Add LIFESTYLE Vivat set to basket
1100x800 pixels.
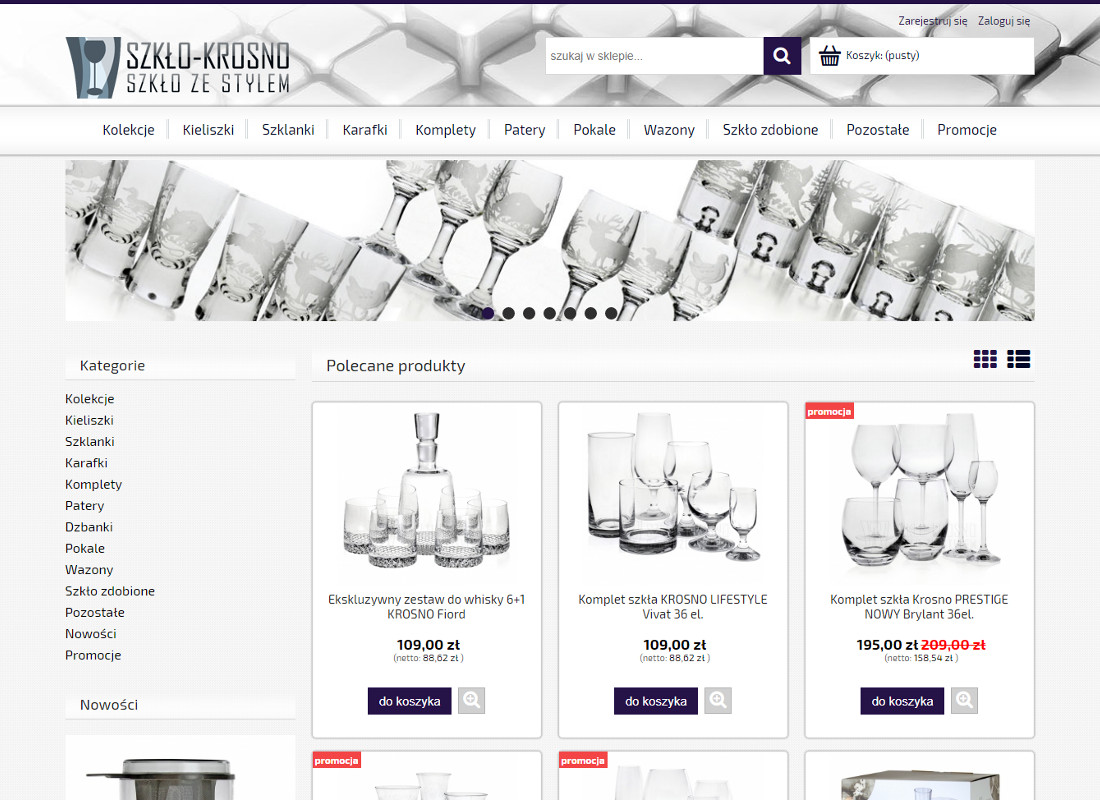pyautogui.click(x=656, y=701)
